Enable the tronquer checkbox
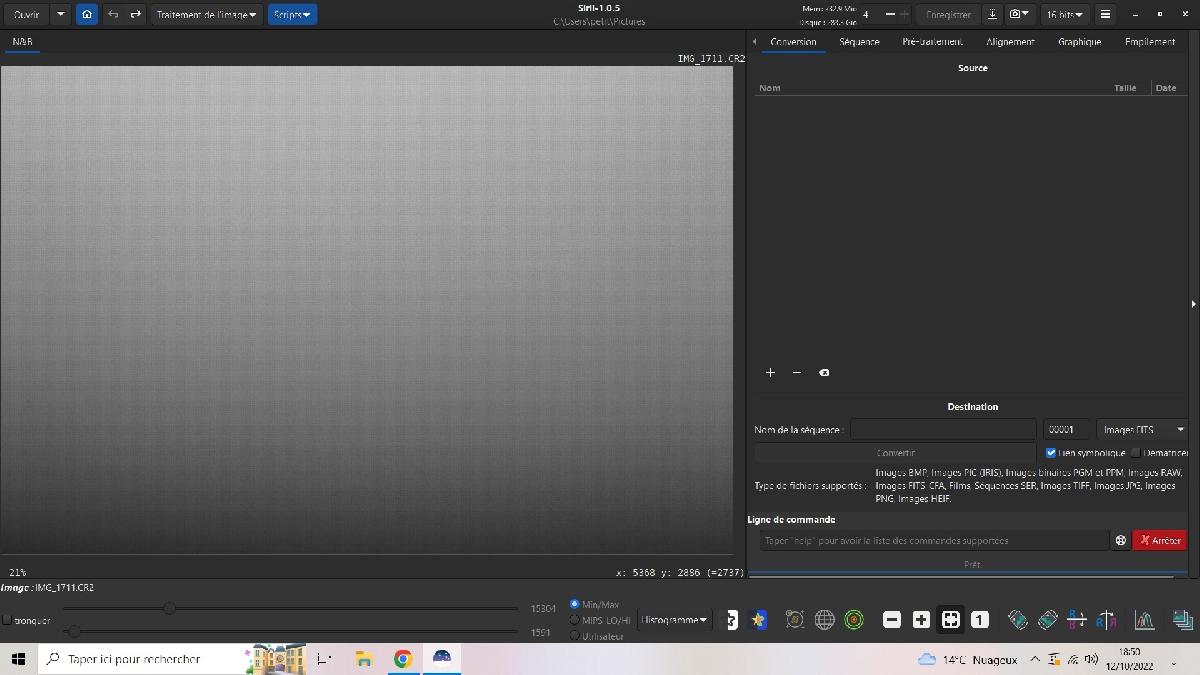The width and height of the screenshot is (1200, 675). 8,620
